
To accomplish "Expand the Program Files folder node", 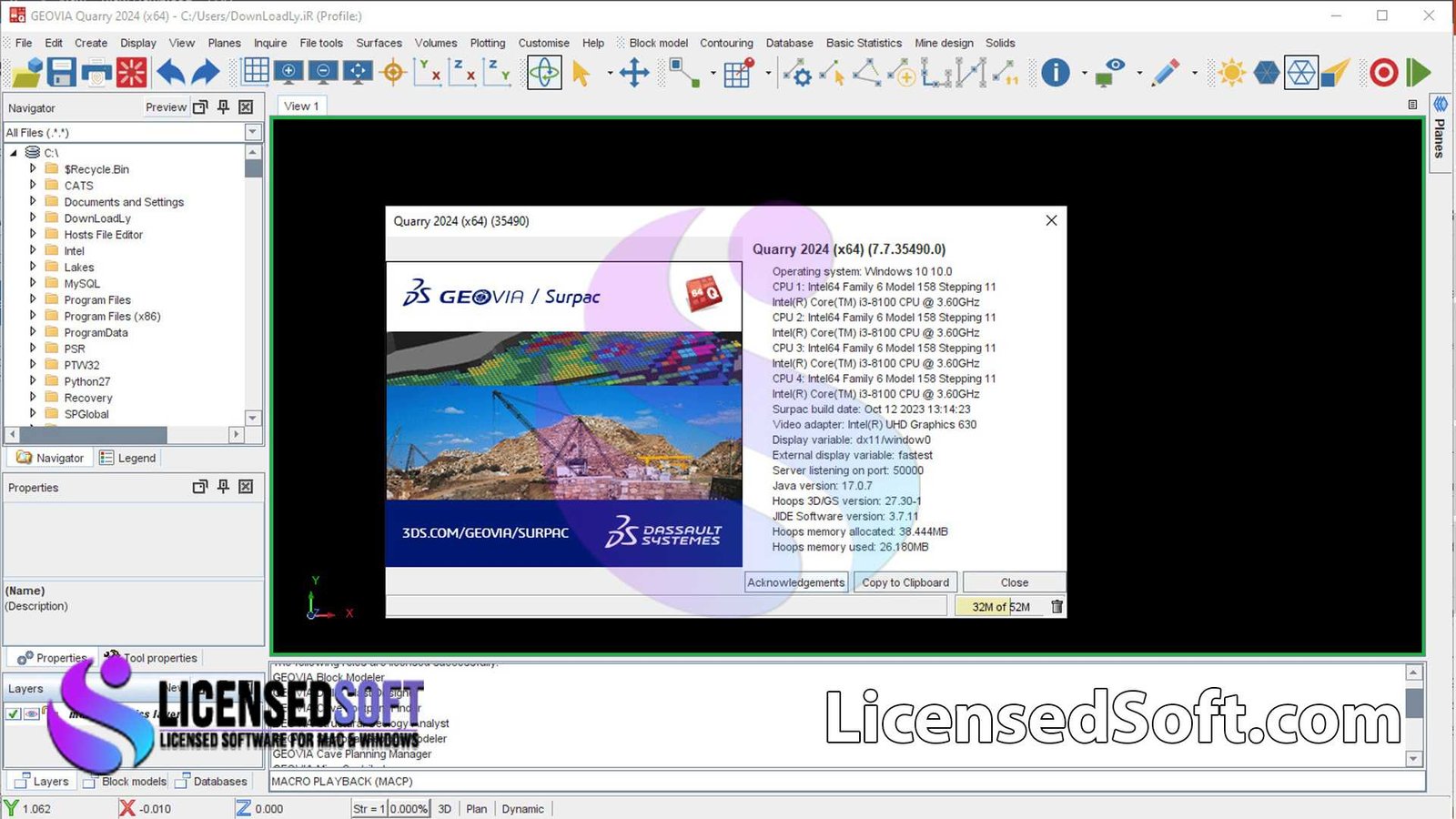I will tap(33, 299).
